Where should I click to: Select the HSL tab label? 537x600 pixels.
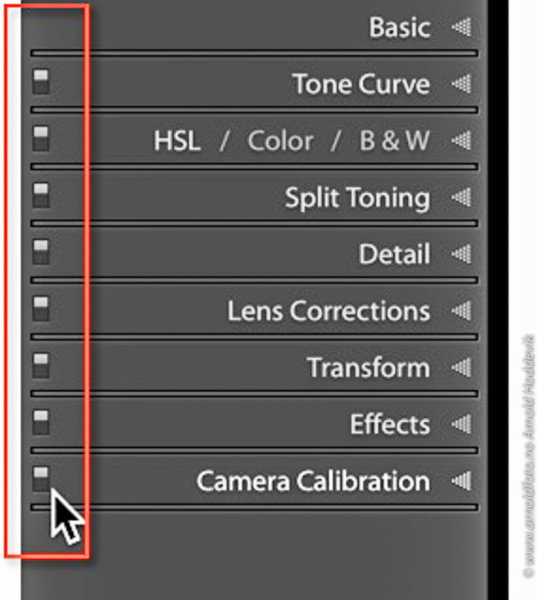click(x=177, y=140)
